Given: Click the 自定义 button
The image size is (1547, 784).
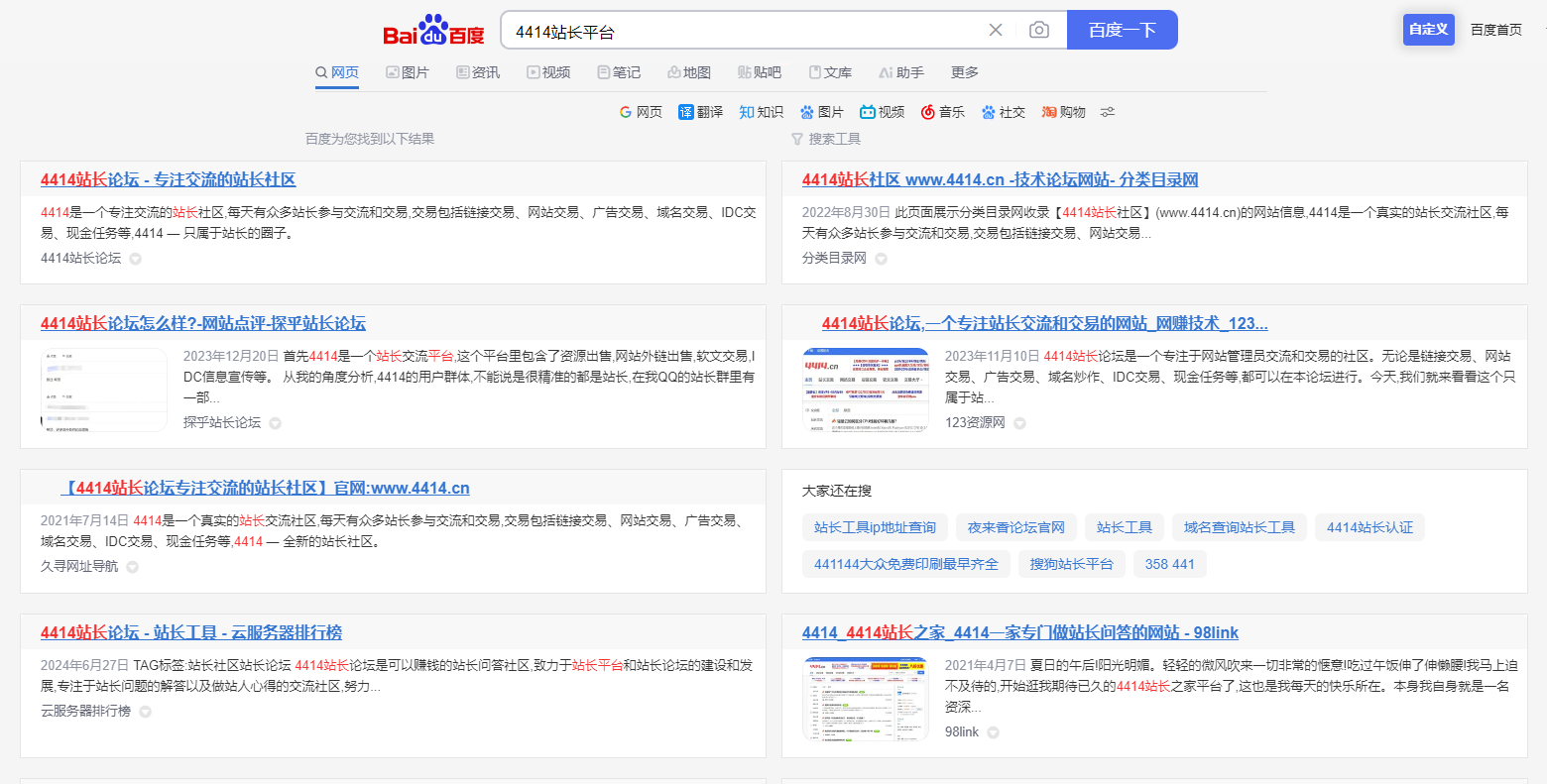Looking at the screenshot, I should pos(1428,30).
